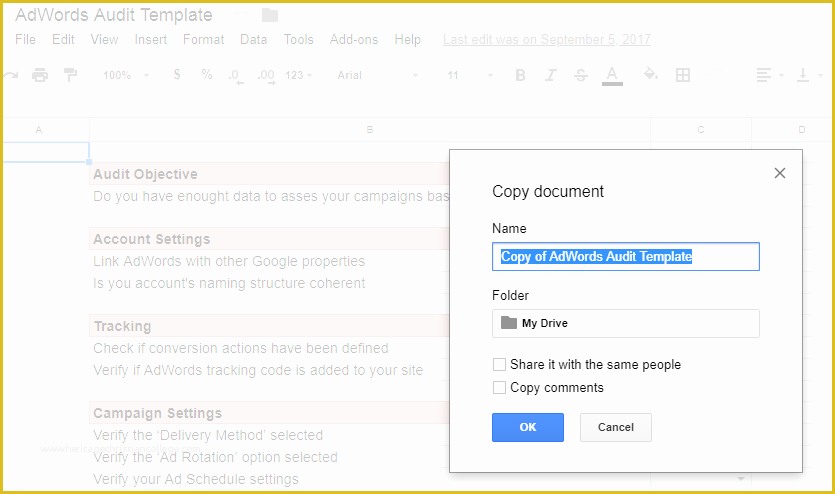The height and width of the screenshot is (494, 835).
Task: Open the File menu
Action: point(25,39)
